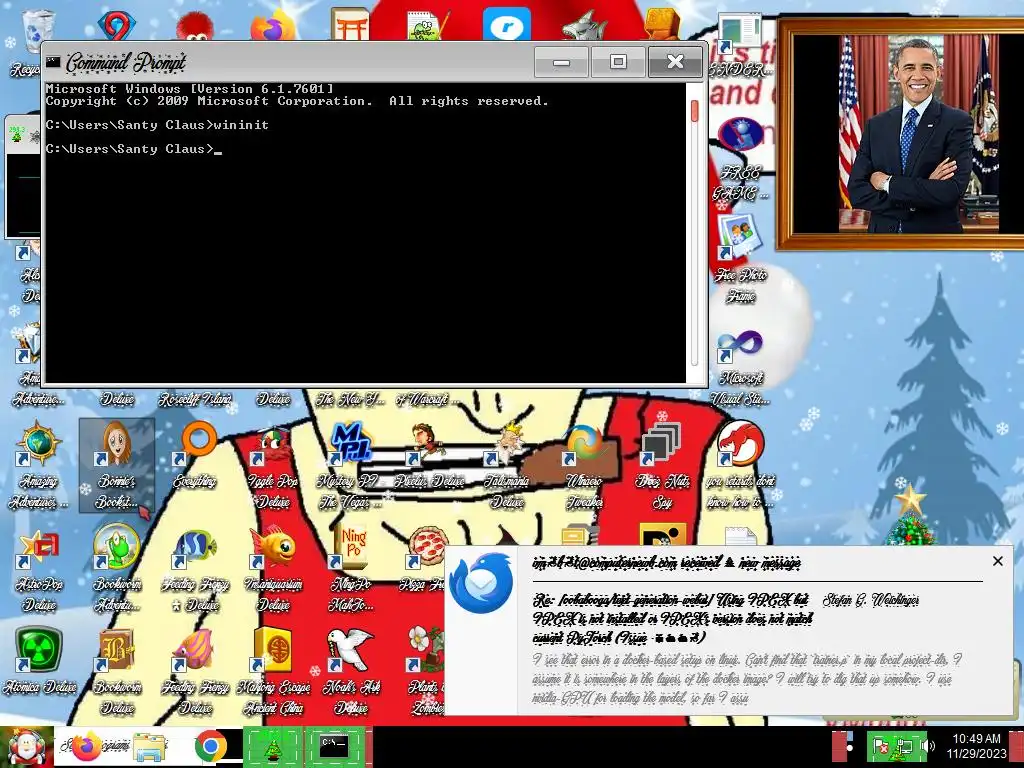Image resolution: width=1024 pixels, height=768 pixels.
Task: Open Tangle Pop Deluxe shortcut with crab icon
Action: 273,465
